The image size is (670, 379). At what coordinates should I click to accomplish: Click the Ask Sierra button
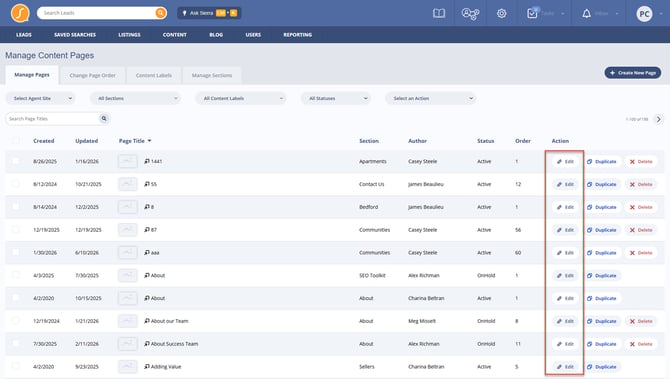pos(209,13)
